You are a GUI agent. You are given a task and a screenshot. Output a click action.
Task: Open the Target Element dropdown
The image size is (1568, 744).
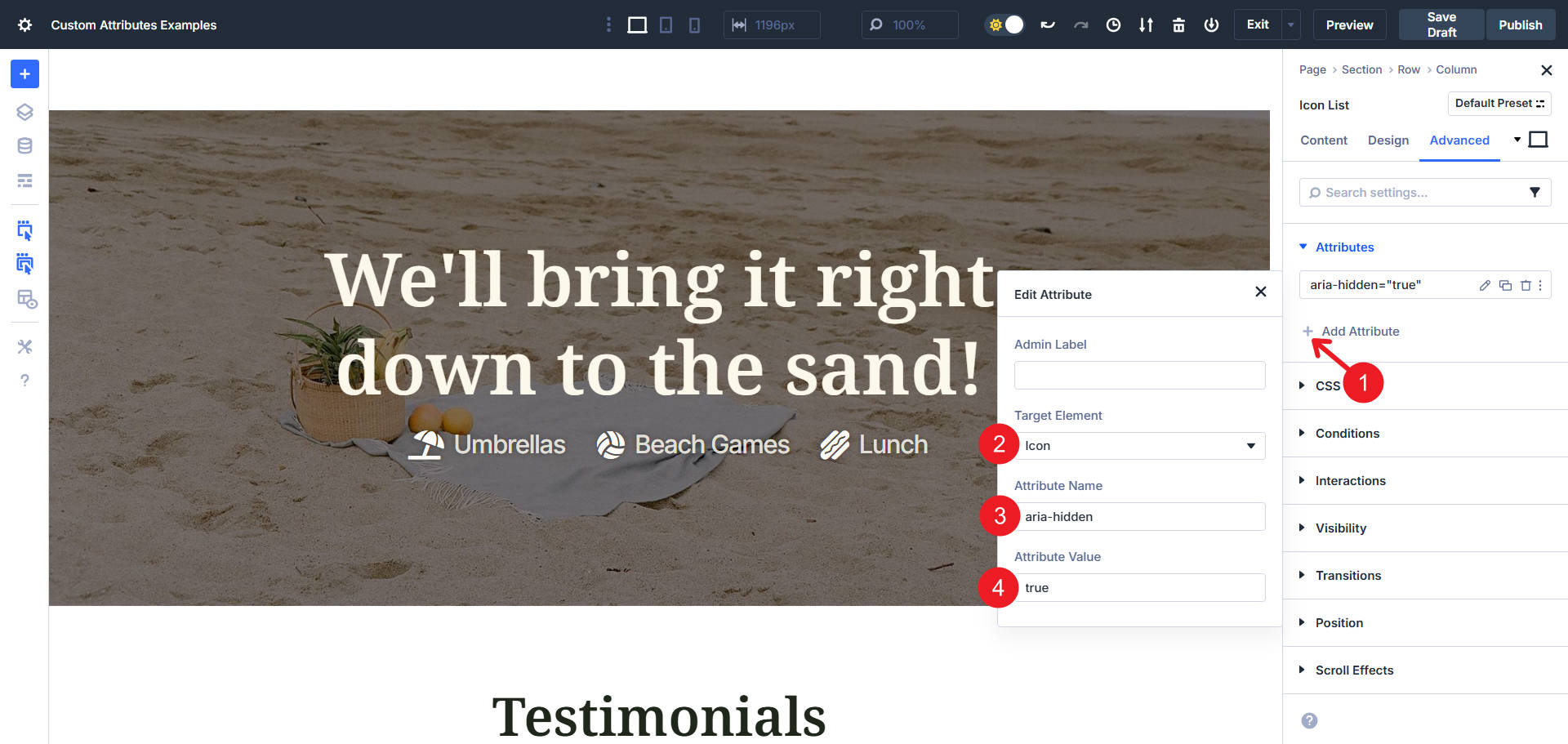[1139, 446]
